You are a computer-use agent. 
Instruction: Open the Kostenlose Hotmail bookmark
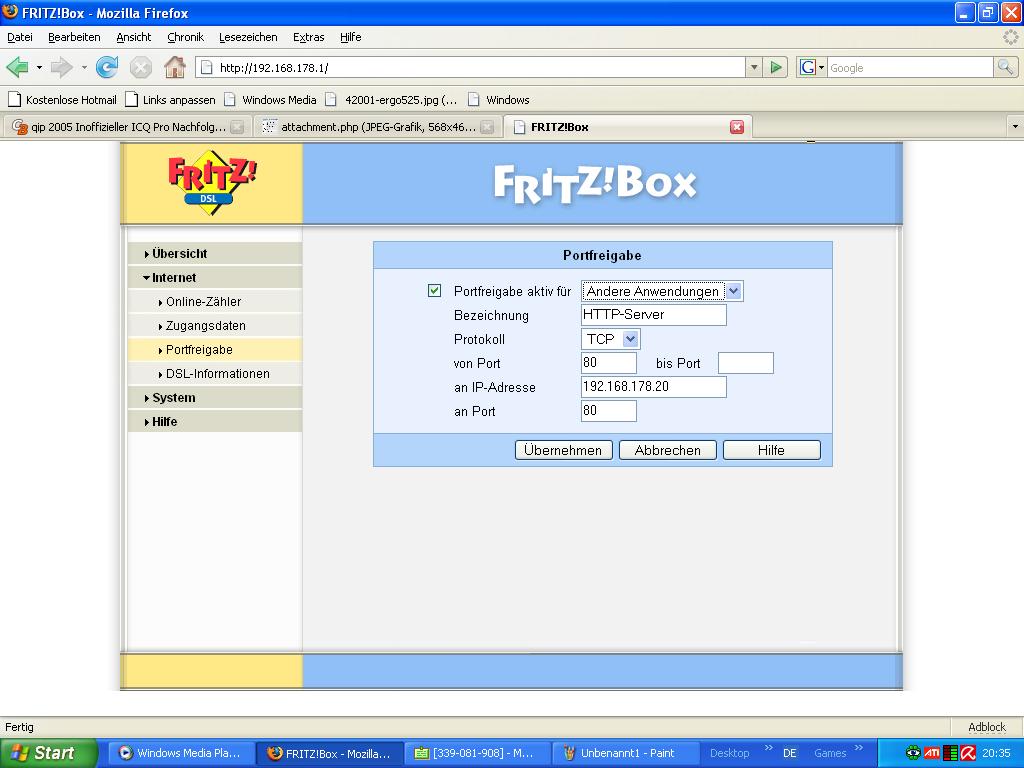[x=62, y=100]
